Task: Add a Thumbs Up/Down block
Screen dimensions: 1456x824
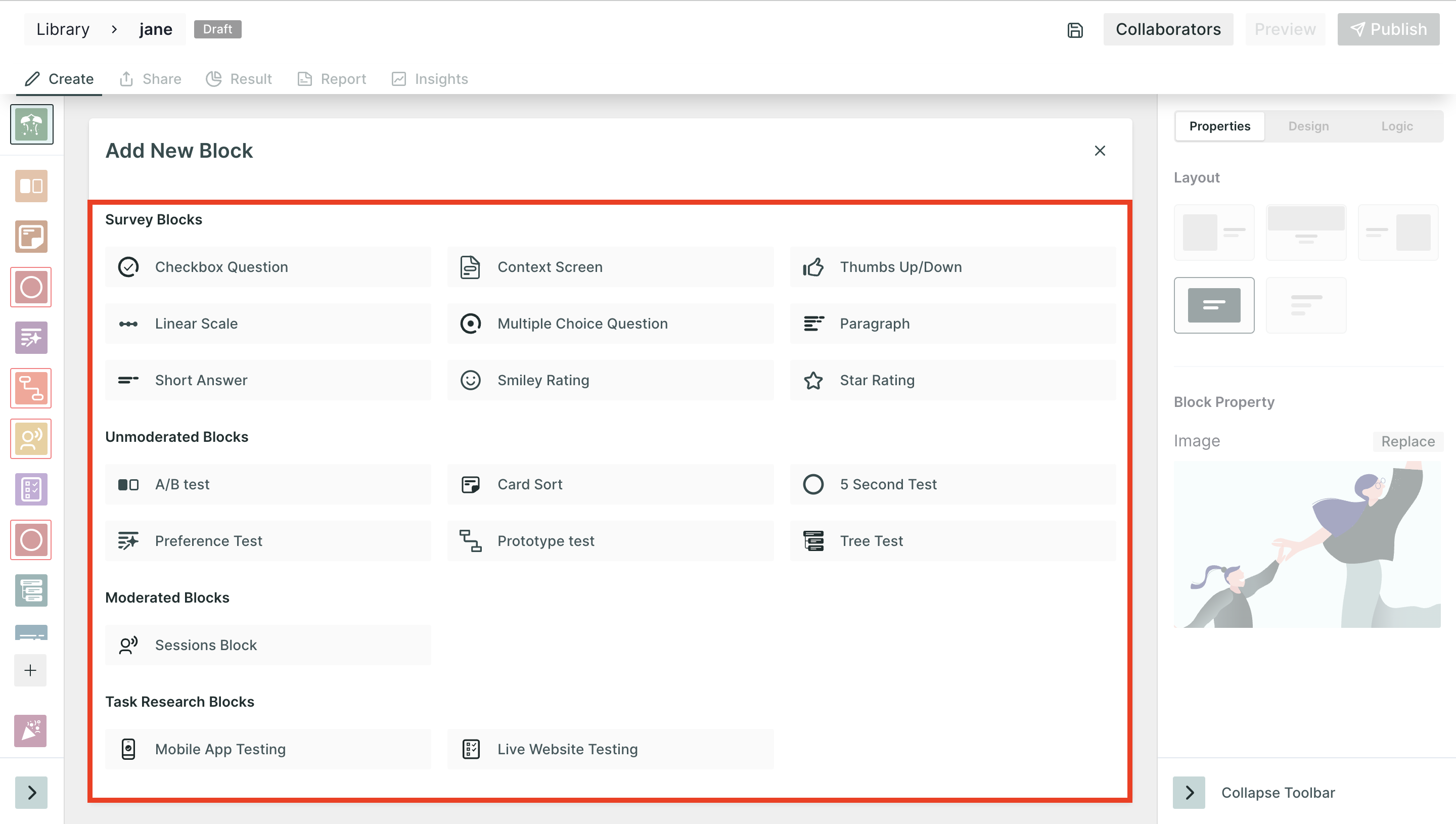Action: click(x=953, y=267)
